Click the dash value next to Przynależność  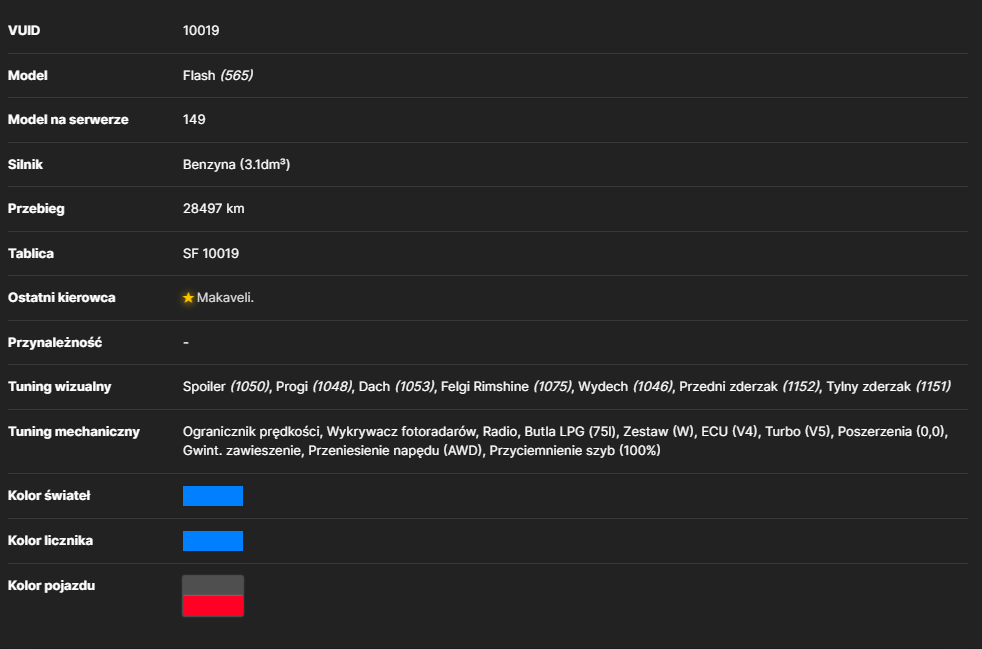click(x=186, y=343)
